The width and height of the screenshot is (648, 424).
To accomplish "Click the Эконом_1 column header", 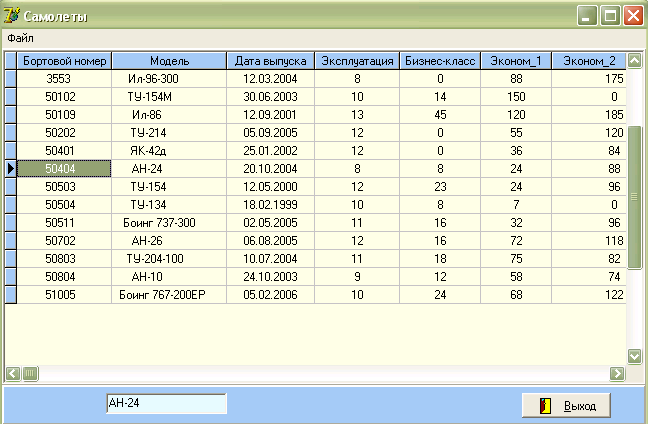I will [x=516, y=61].
